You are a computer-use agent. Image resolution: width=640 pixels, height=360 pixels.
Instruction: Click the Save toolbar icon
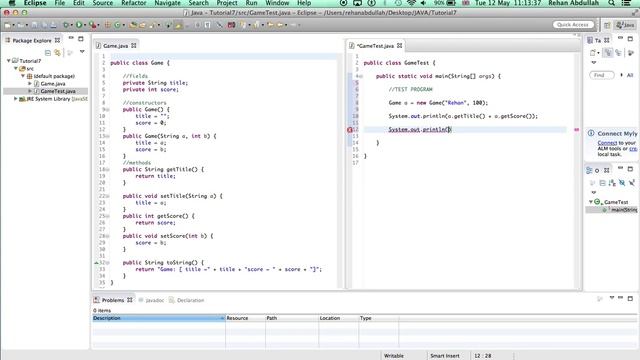click(35, 25)
